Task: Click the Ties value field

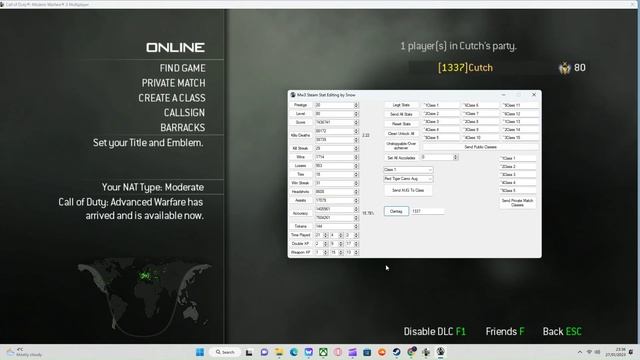Action: [x=334, y=174]
